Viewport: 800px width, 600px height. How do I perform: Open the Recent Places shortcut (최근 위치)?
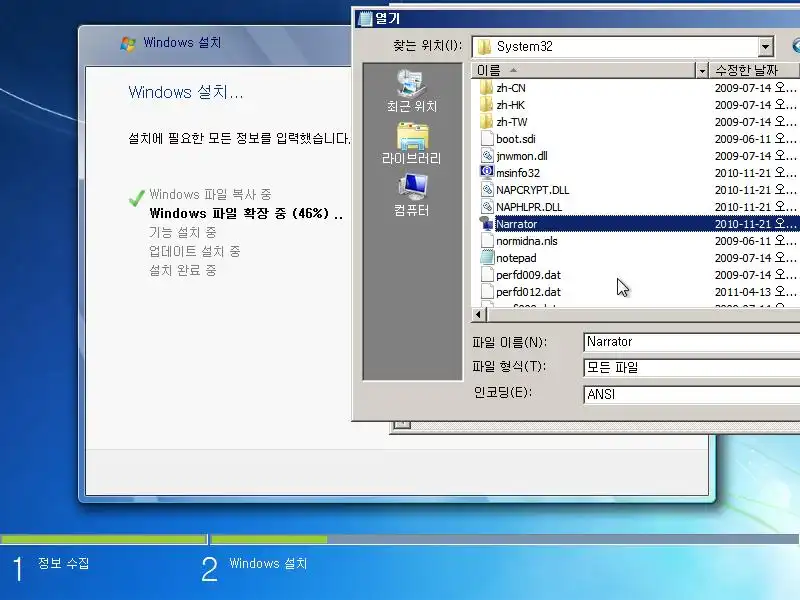coord(412,91)
